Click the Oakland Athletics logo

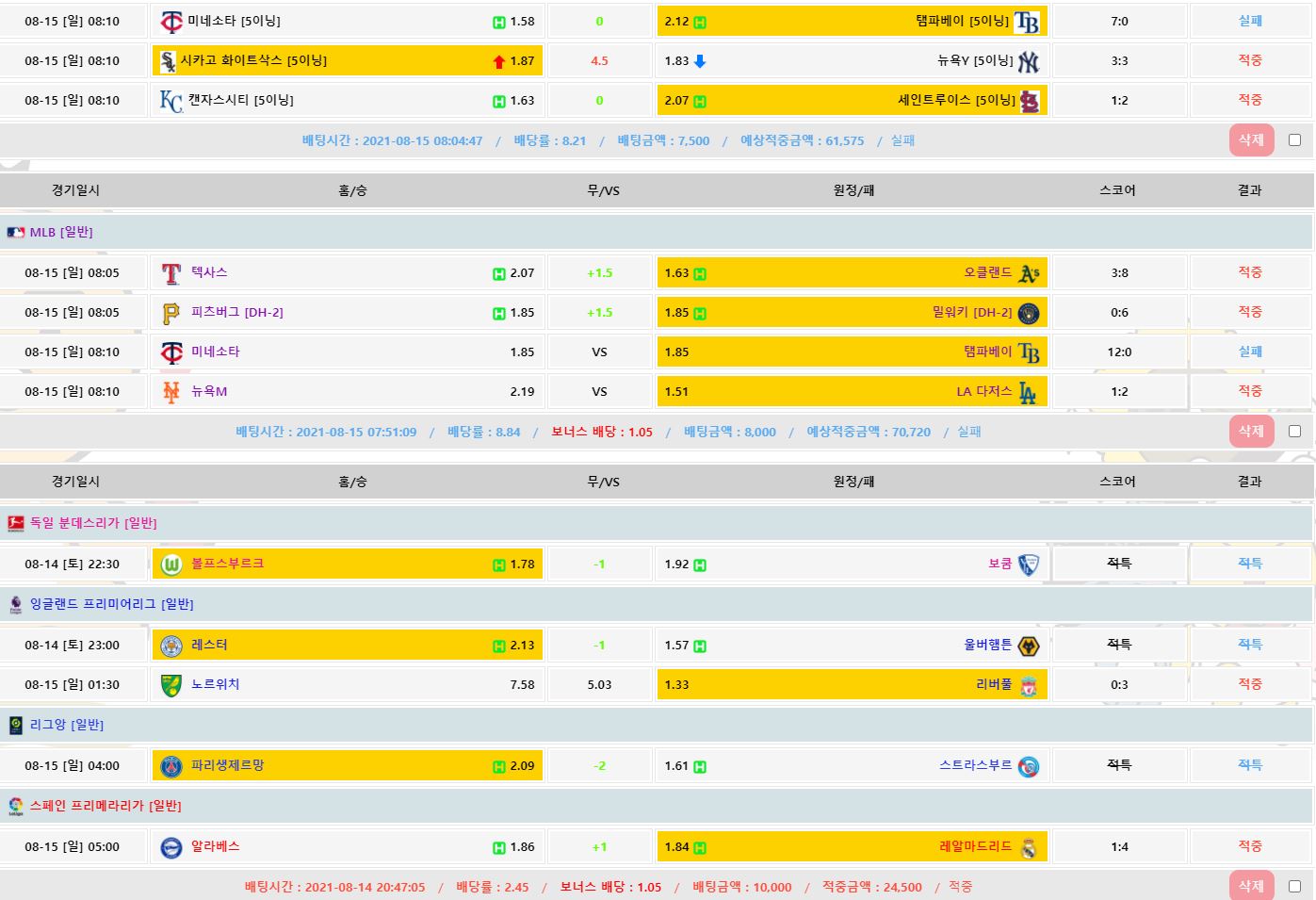1029,273
